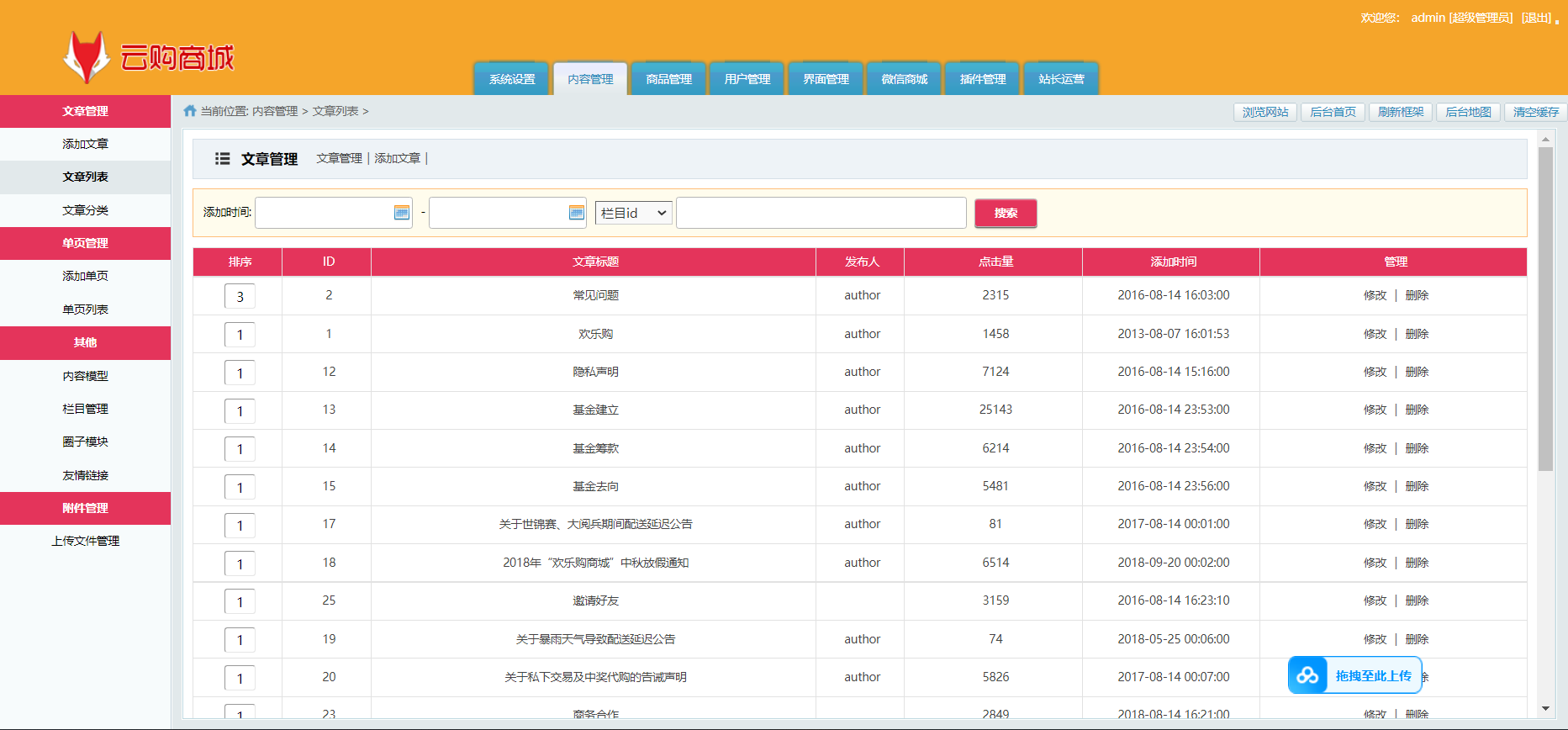This screenshot has height=730, width=1568.
Task: Select 上传文件管理 in the sidebar
Action: [85, 541]
